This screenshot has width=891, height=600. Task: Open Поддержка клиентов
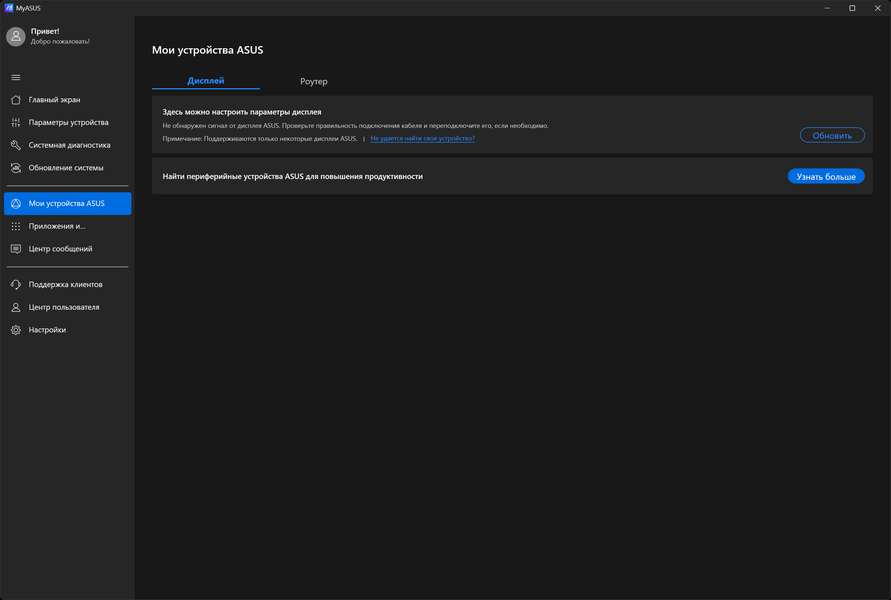pos(67,284)
